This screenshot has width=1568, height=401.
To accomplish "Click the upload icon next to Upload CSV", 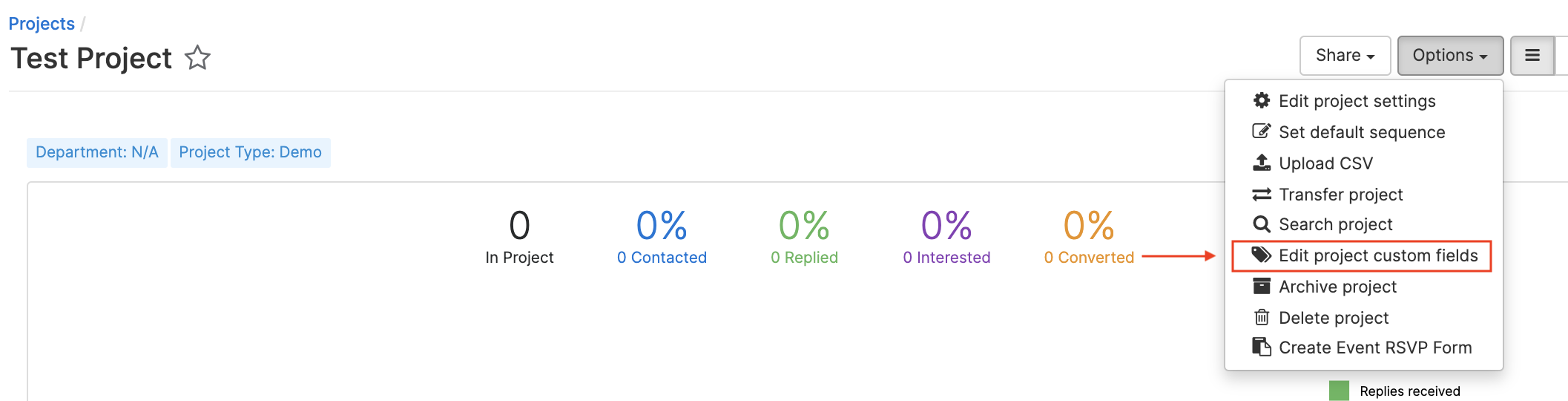I will click(x=1262, y=163).
